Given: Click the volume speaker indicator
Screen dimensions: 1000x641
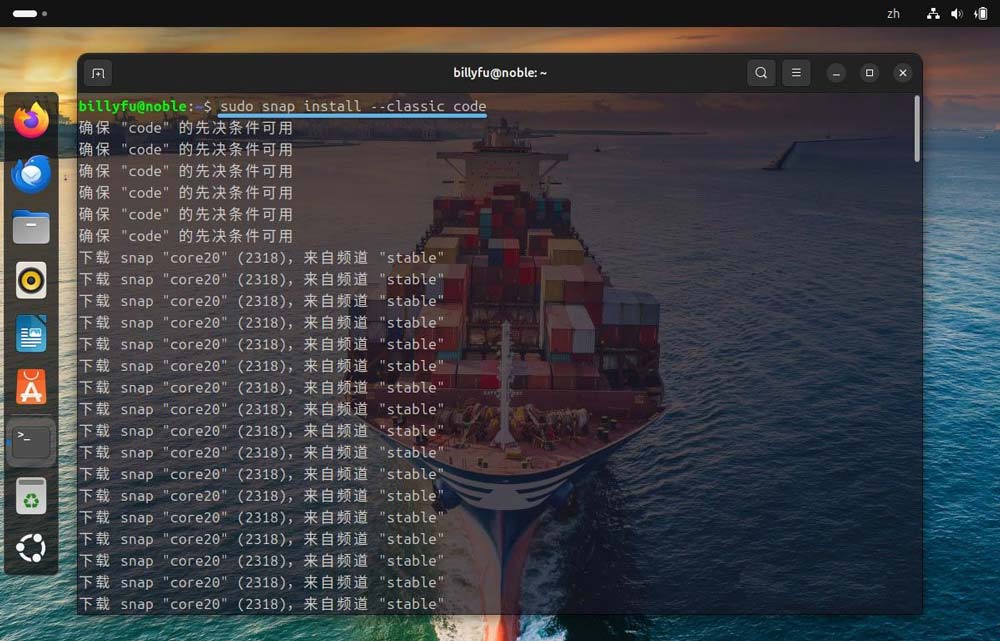Looking at the screenshot, I should (x=957, y=13).
